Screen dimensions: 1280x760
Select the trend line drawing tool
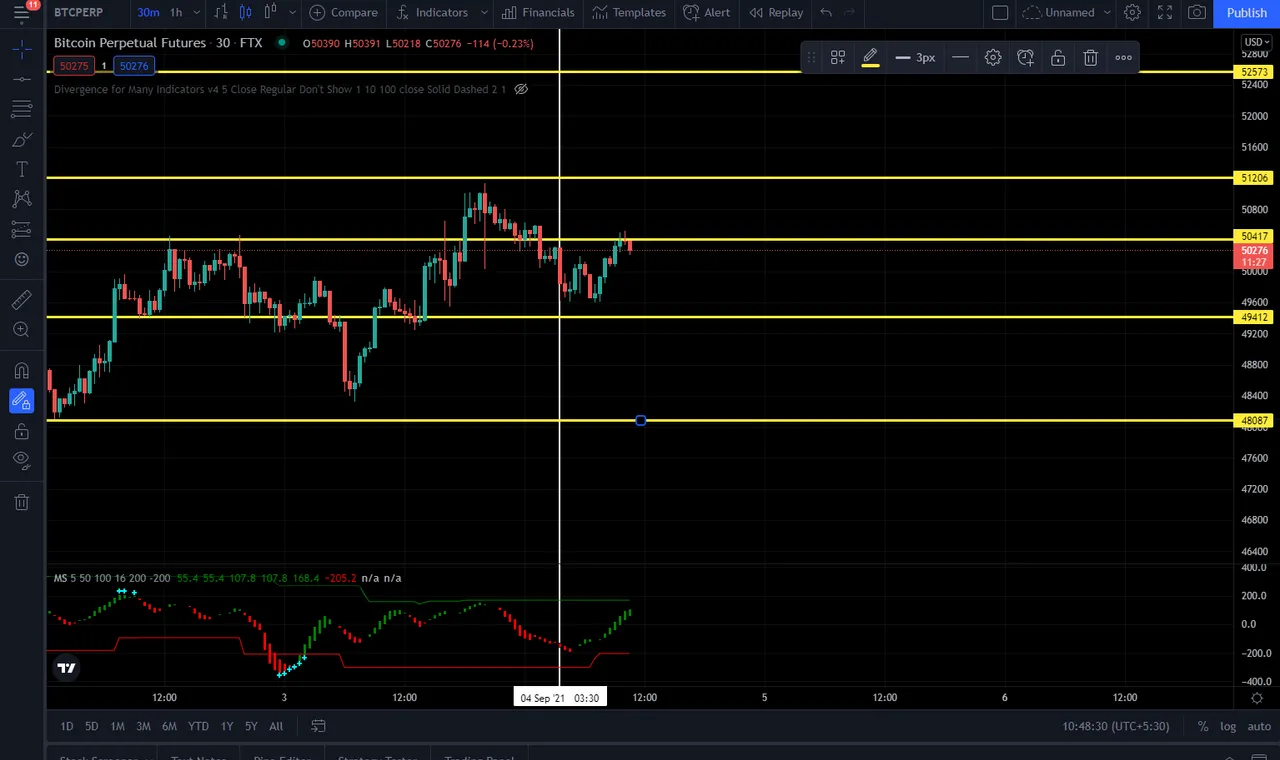point(22,79)
